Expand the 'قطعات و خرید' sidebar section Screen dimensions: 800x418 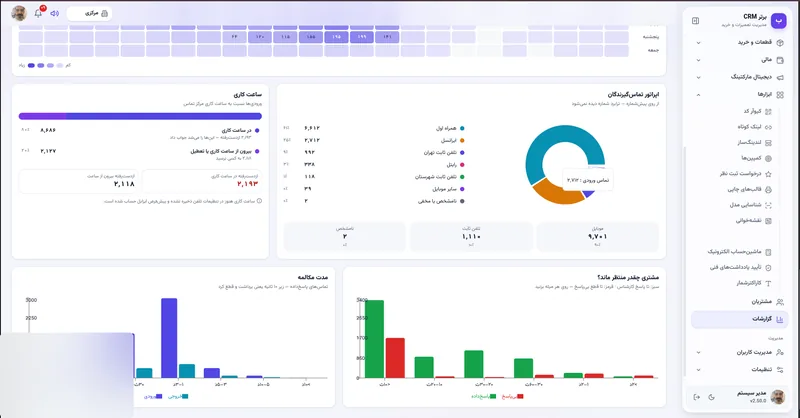click(740, 42)
